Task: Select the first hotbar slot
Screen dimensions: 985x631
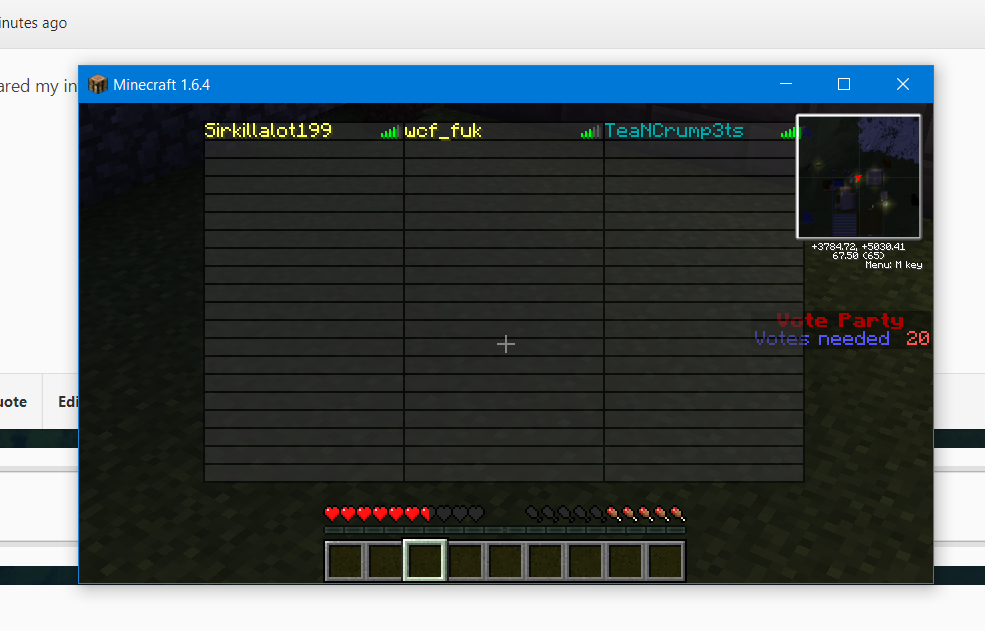Action: [x=344, y=560]
